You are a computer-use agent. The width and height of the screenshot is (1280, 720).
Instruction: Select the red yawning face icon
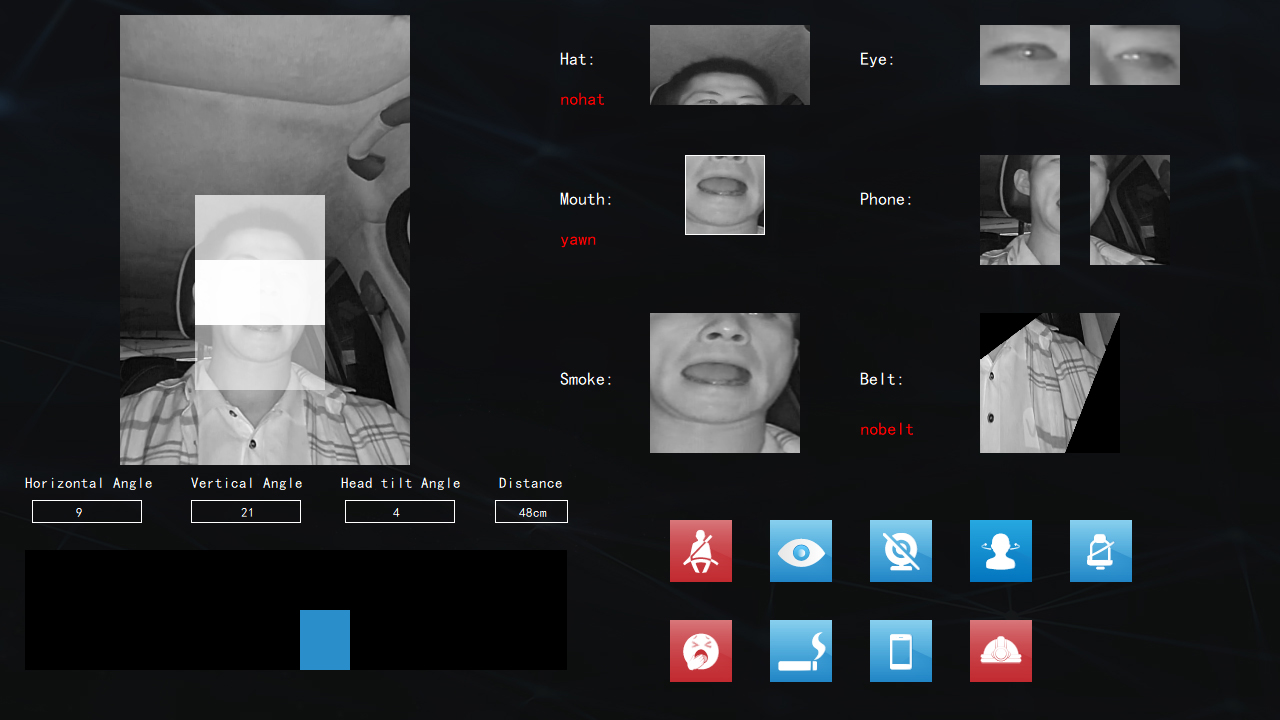[x=700, y=651]
